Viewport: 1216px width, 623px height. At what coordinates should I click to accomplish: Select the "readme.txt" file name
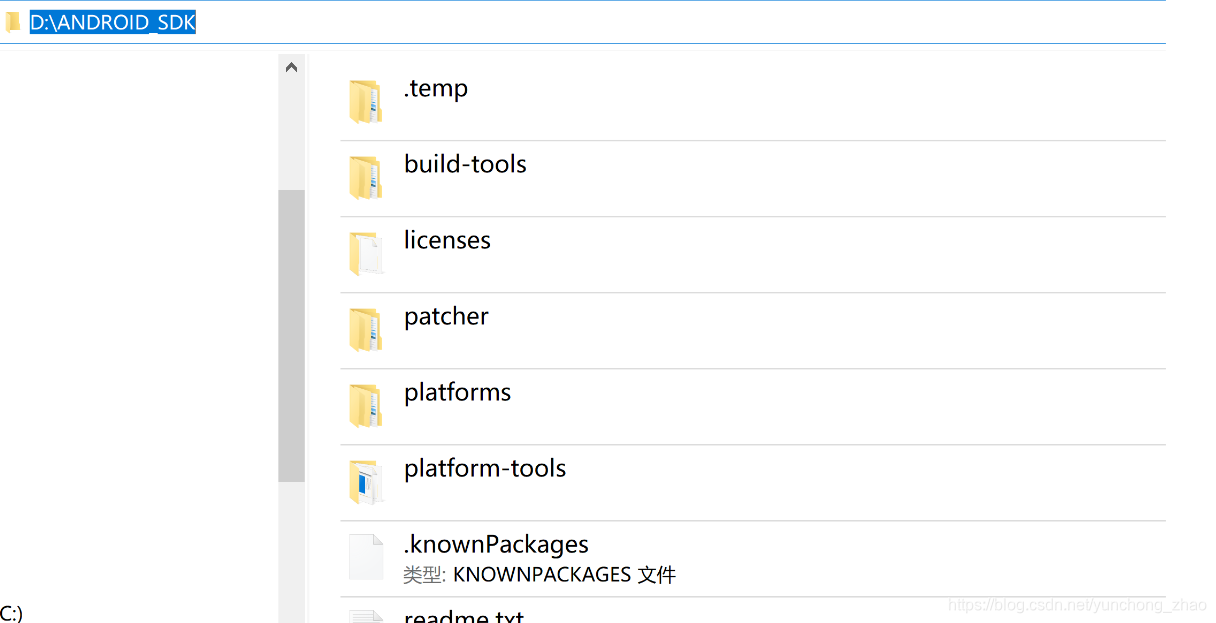pos(464,615)
